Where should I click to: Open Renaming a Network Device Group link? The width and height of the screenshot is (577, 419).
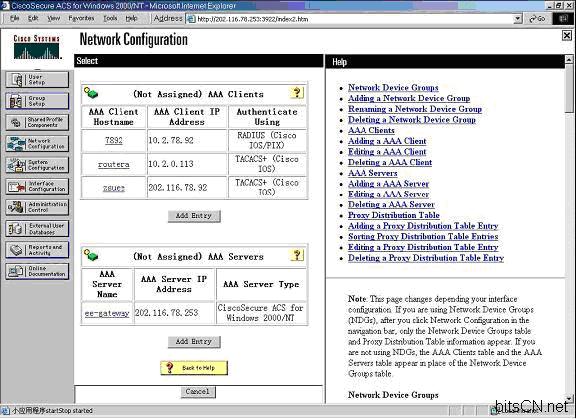coord(415,109)
